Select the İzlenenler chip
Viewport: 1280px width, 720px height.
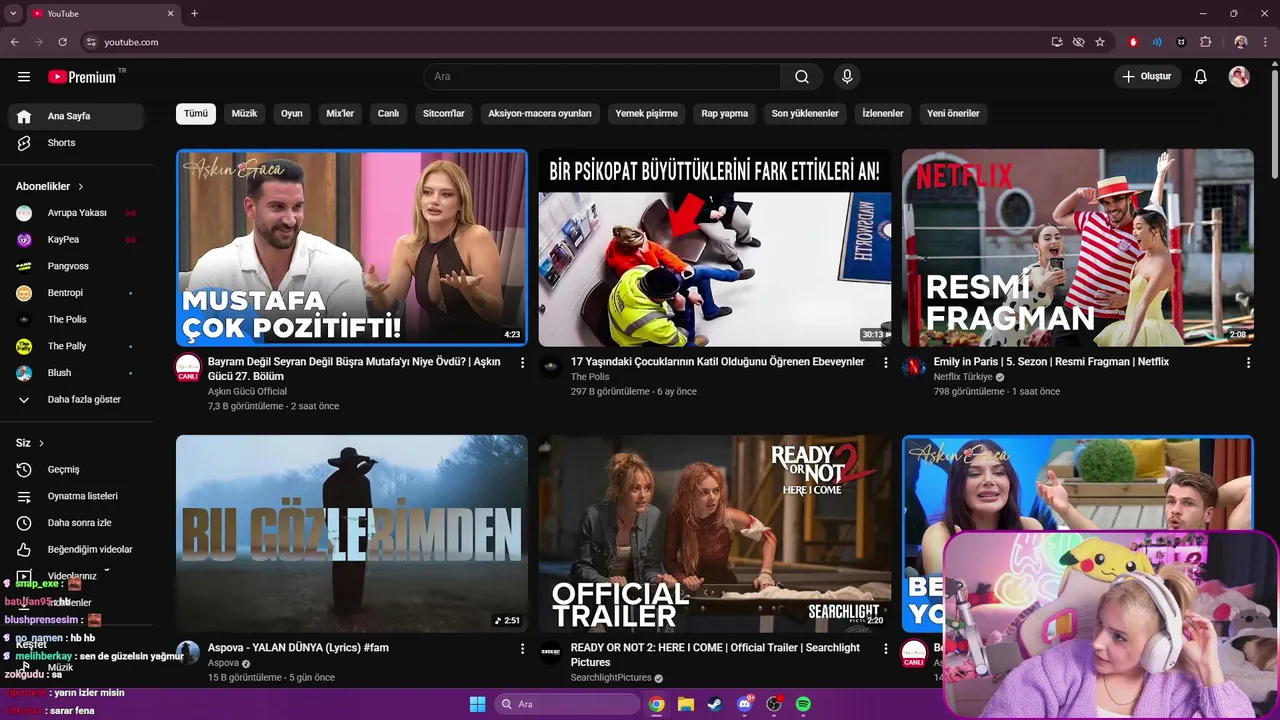pyautogui.click(x=883, y=113)
